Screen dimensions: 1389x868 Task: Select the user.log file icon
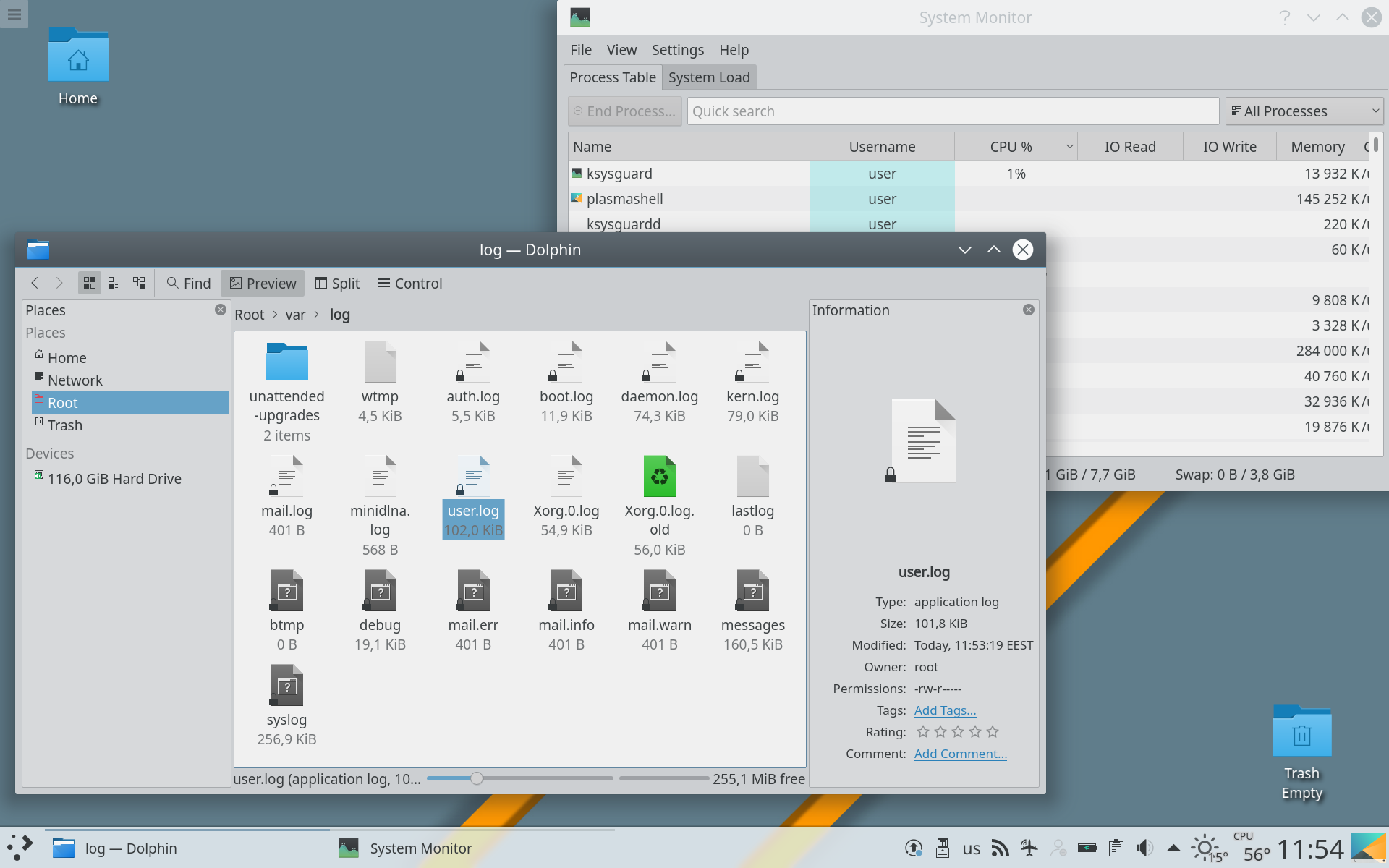(473, 476)
